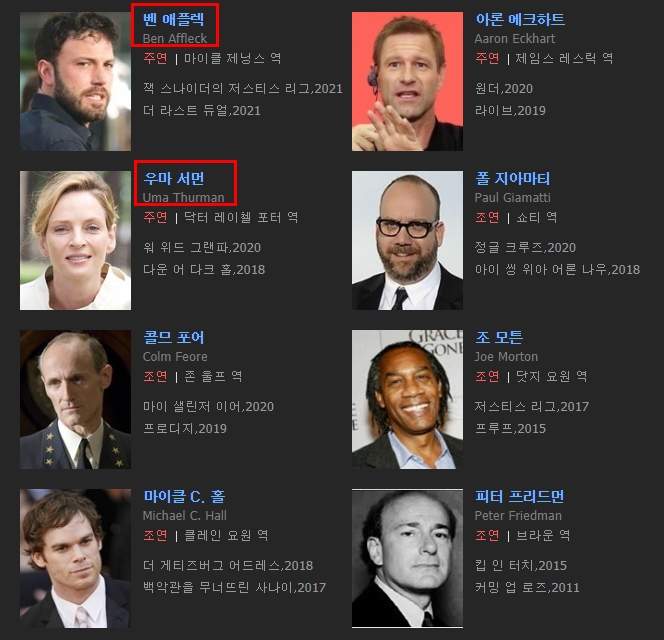Open the 마이클 C. 홀 name link
Screen dimensions: 664x640
[x=184, y=496]
